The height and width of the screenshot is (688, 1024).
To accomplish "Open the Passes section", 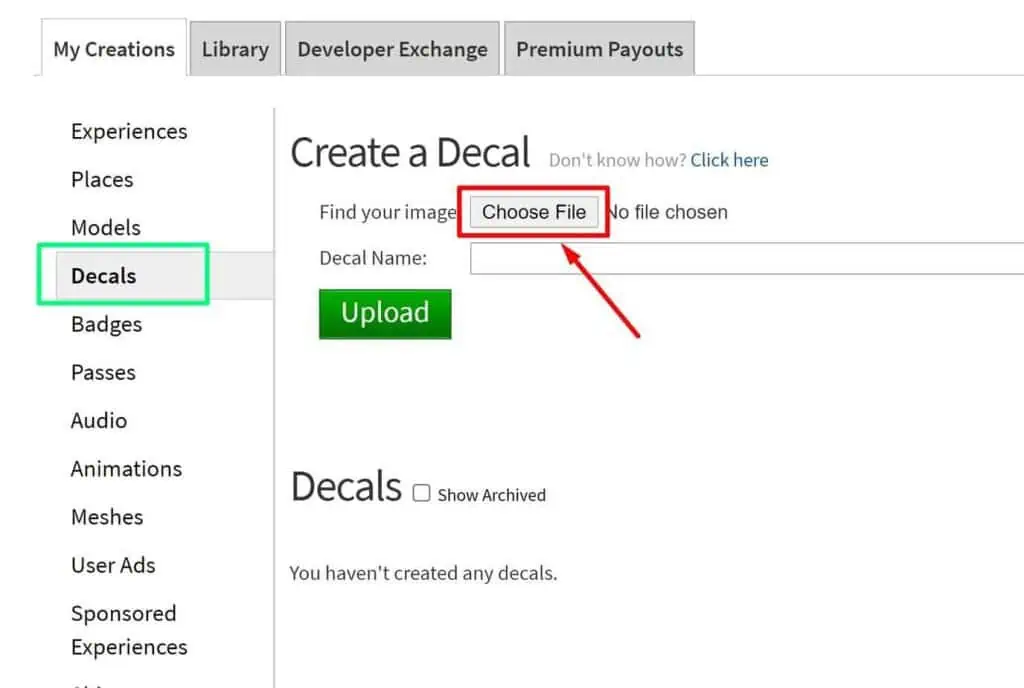I will [103, 372].
